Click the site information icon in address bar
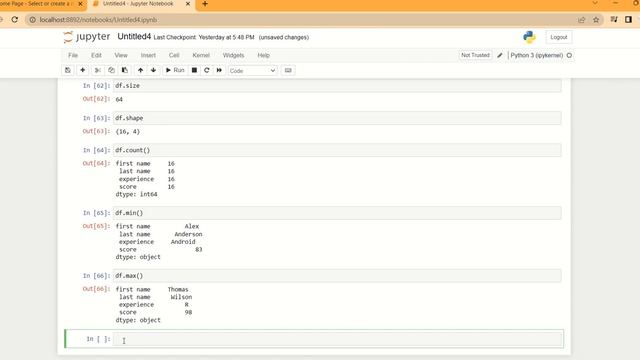Image resolution: width=640 pixels, height=360 pixels. tap(33, 20)
